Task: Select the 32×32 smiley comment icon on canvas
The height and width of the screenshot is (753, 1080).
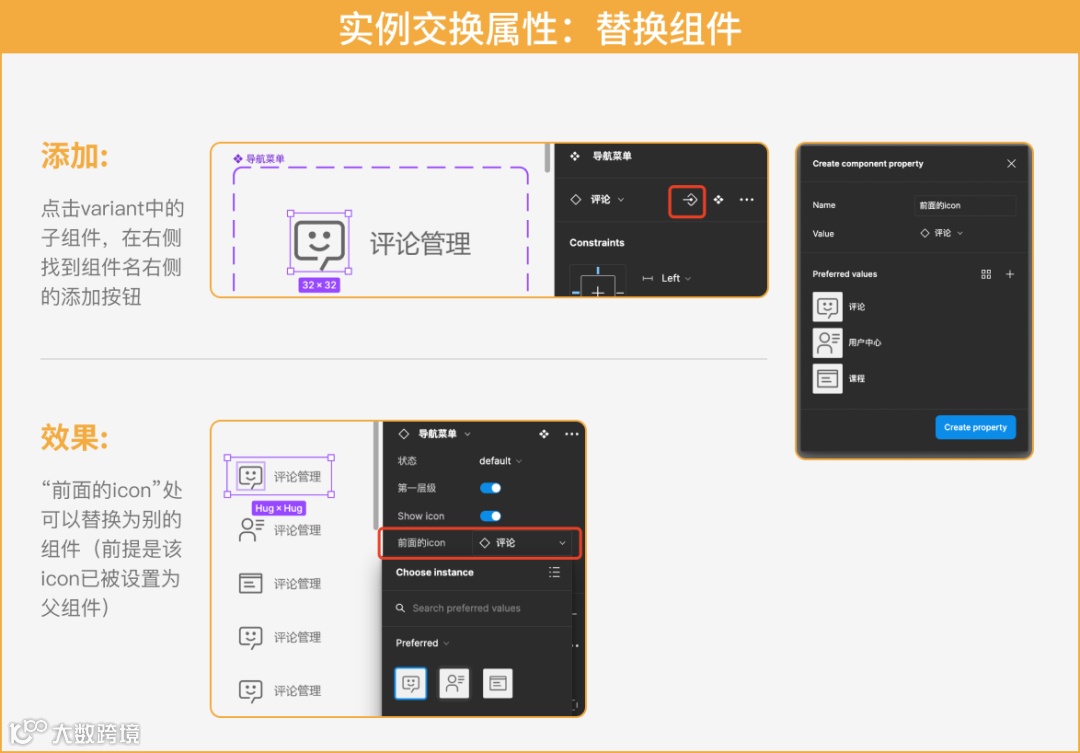Action: click(319, 243)
